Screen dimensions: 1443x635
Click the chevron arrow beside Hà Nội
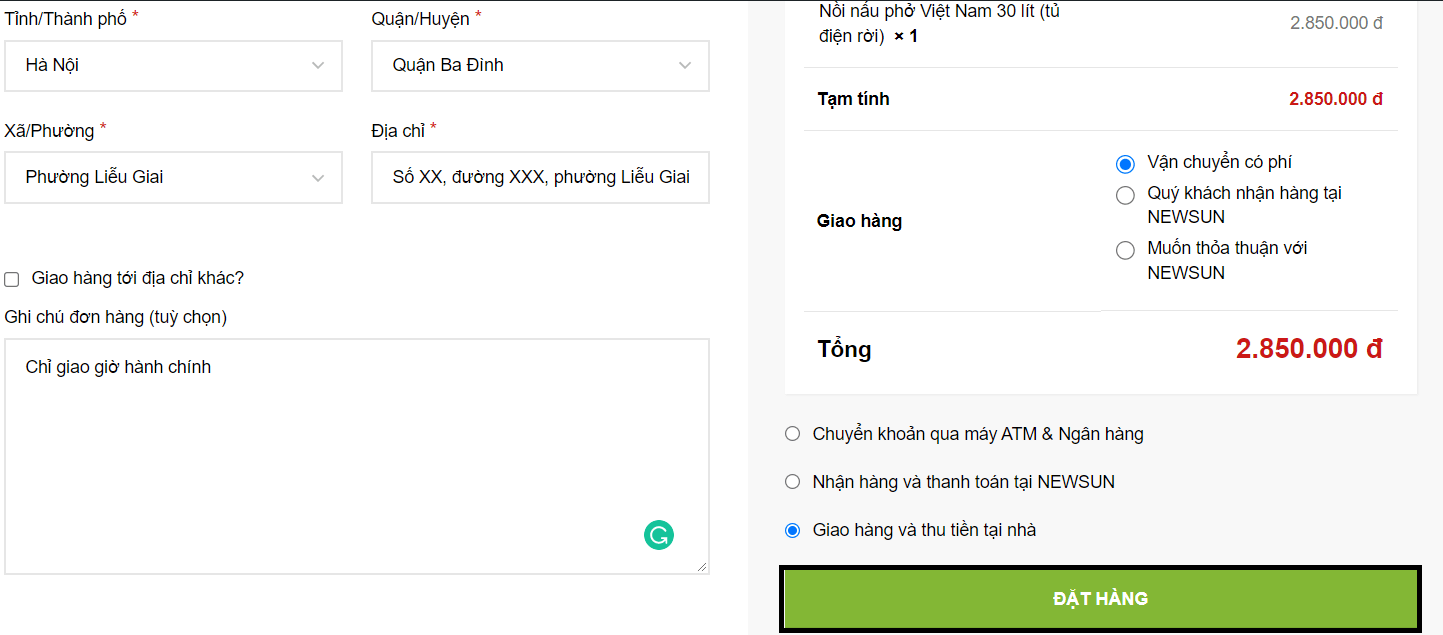[318, 66]
